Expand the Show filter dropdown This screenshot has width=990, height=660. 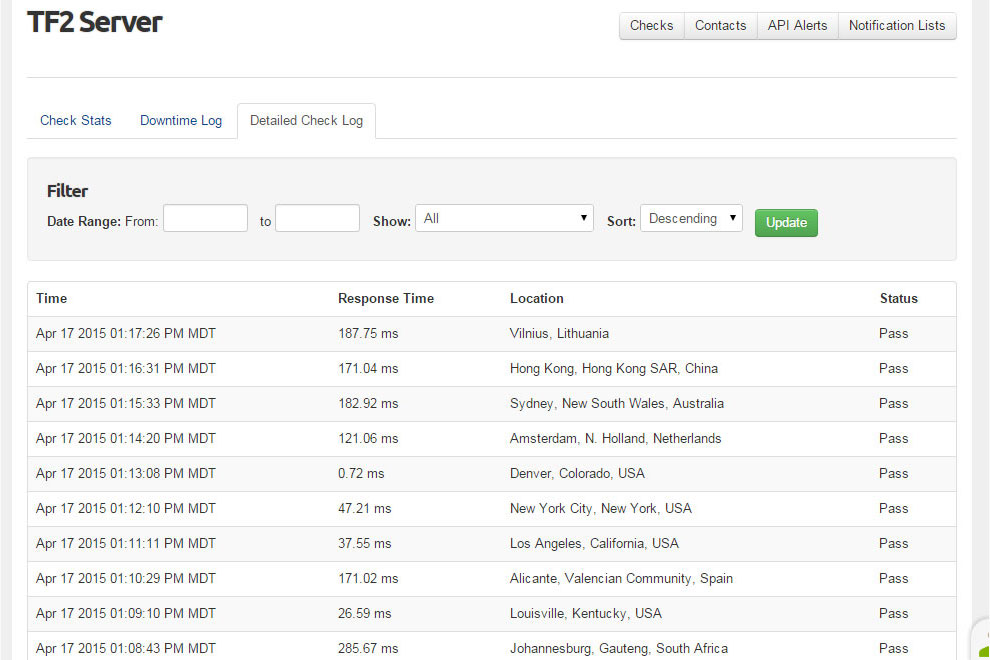pos(504,218)
